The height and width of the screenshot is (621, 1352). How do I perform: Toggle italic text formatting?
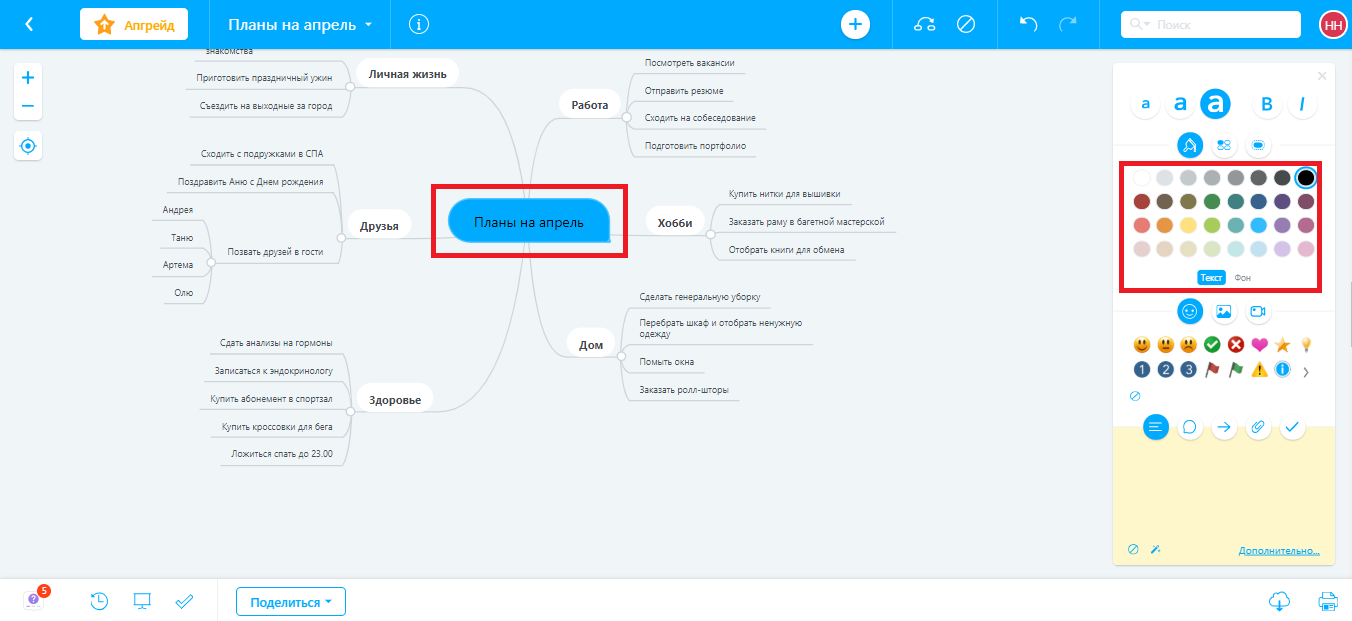[1301, 104]
